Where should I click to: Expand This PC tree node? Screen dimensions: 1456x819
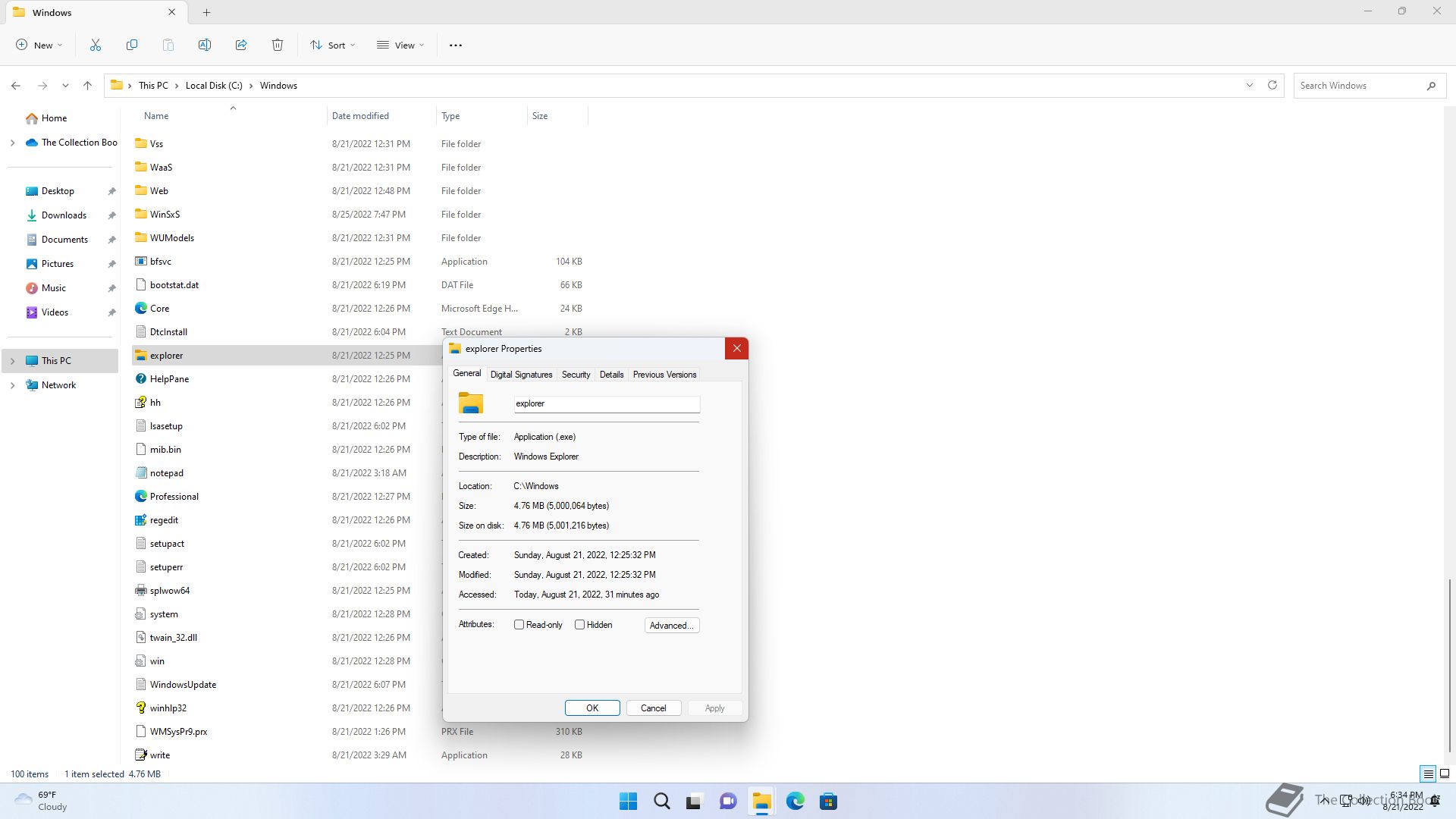tap(12, 361)
